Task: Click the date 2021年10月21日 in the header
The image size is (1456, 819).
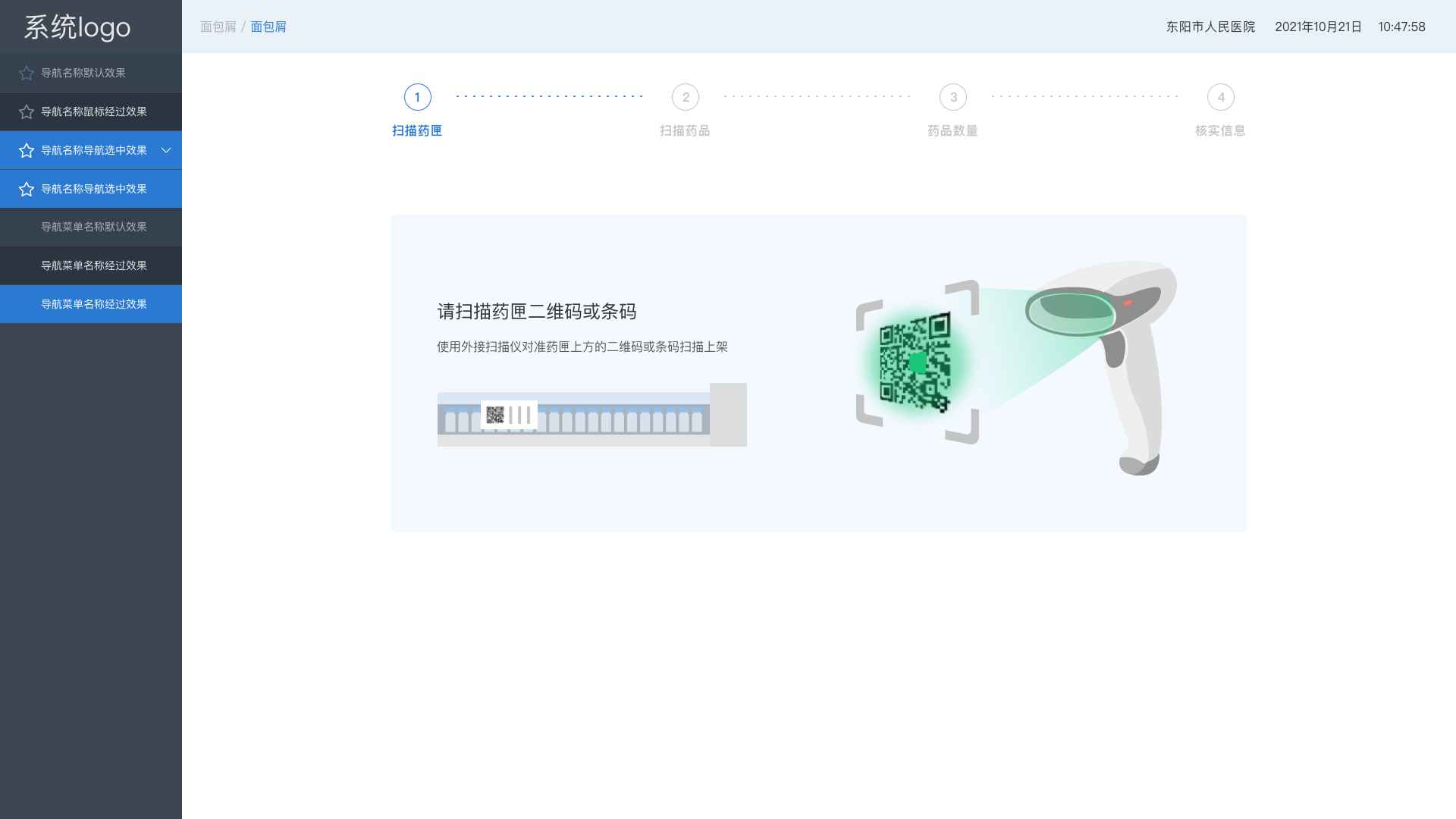Action: click(x=1318, y=27)
